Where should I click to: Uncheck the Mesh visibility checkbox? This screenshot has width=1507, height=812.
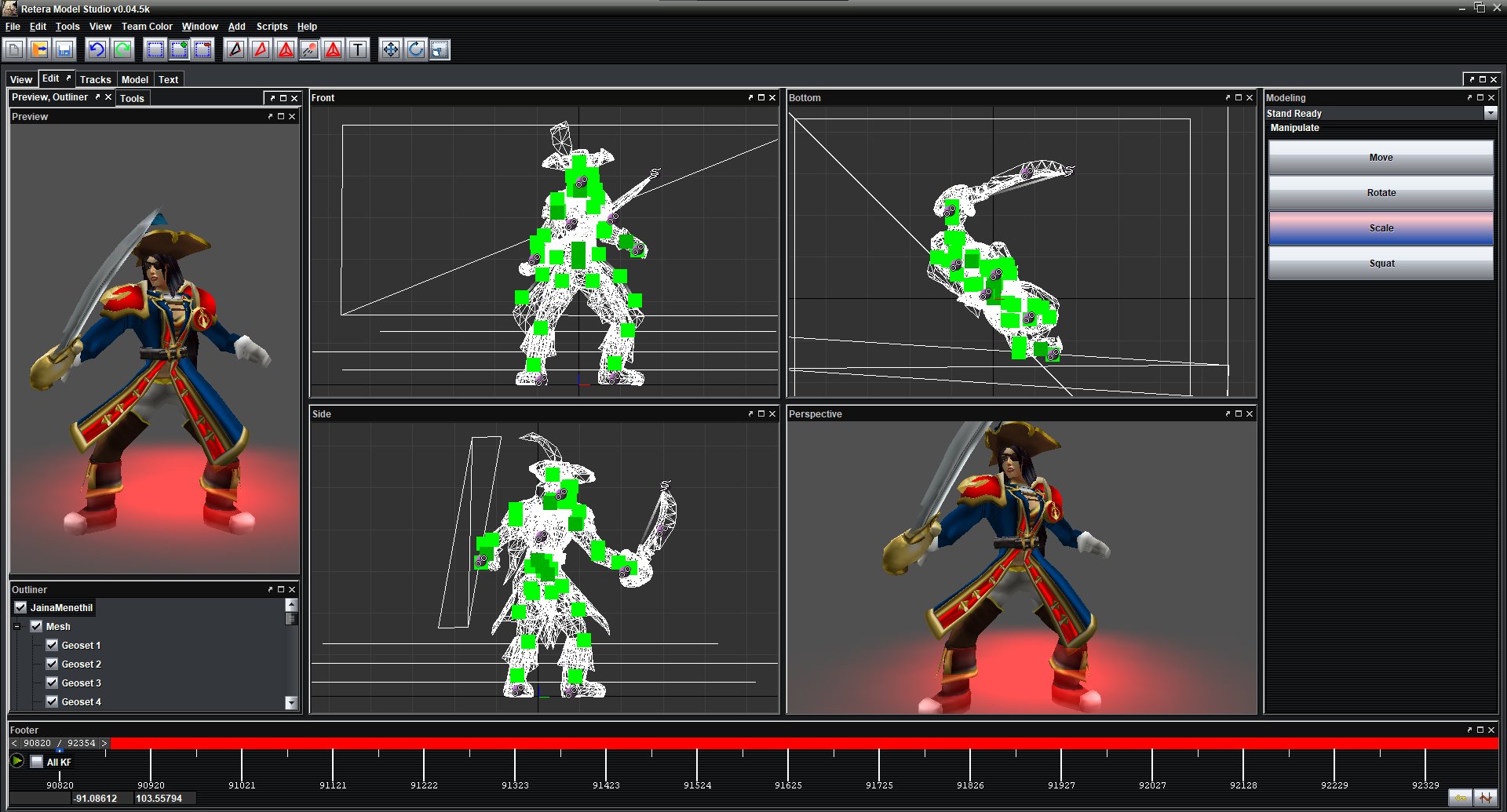[x=36, y=626]
